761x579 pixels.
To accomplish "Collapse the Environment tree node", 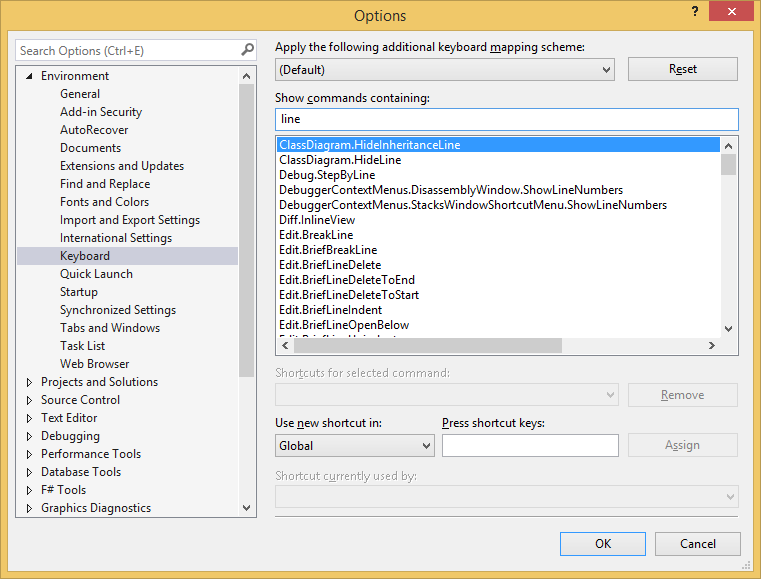I will (x=30, y=76).
